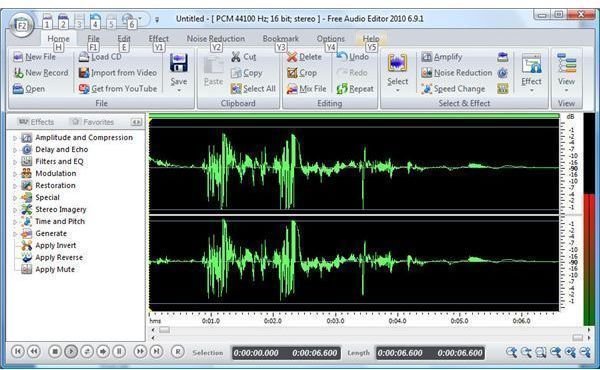Screen dimensions: 600x370
Task: Open the Save dropdown arrow
Action: (x=179, y=91)
